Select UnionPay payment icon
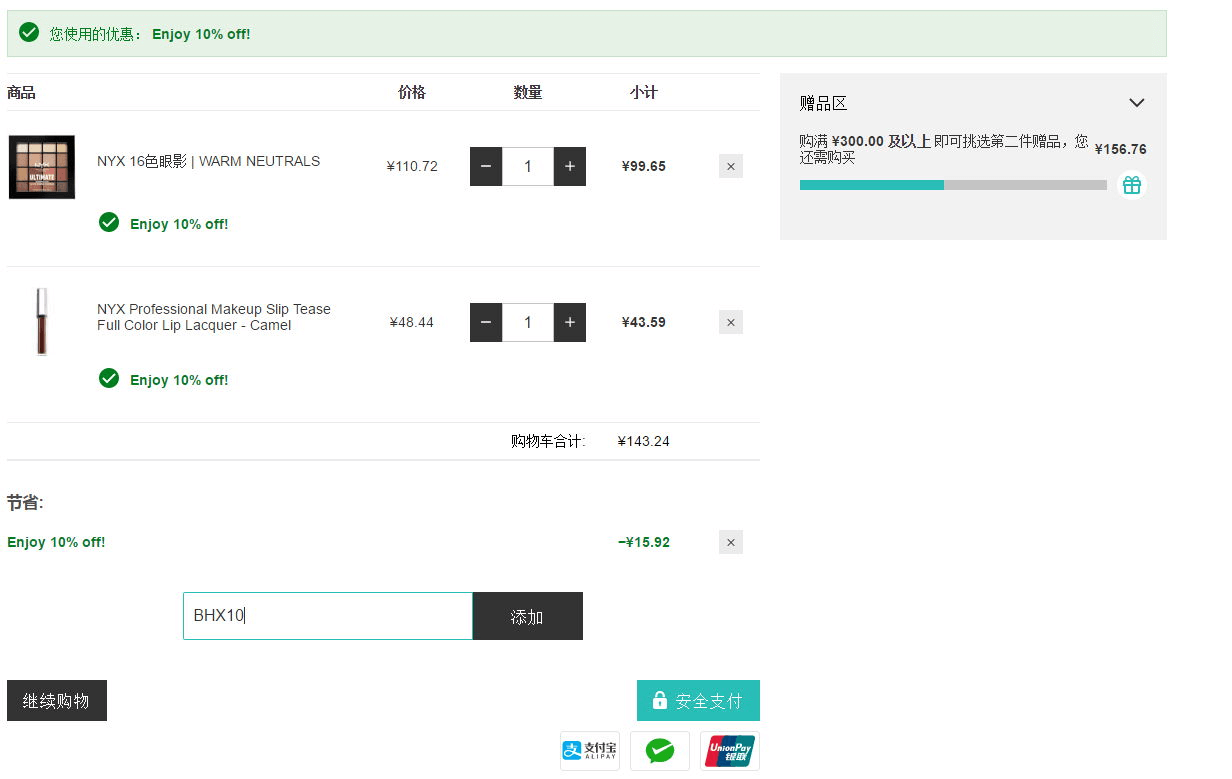The width and height of the screenshot is (1232, 779). click(730, 751)
